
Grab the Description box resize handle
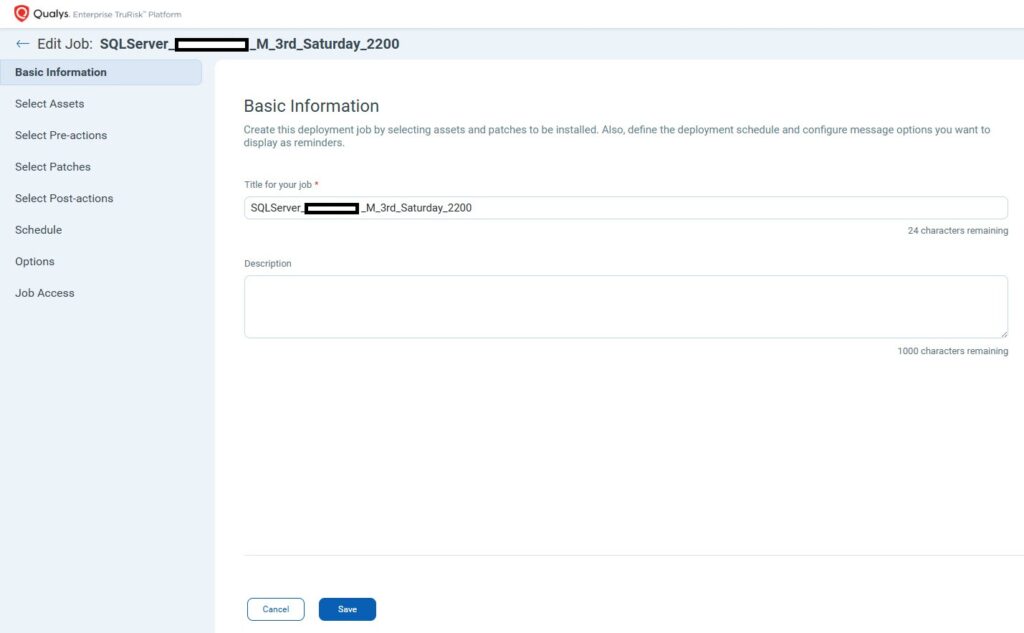pos(1002,332)
